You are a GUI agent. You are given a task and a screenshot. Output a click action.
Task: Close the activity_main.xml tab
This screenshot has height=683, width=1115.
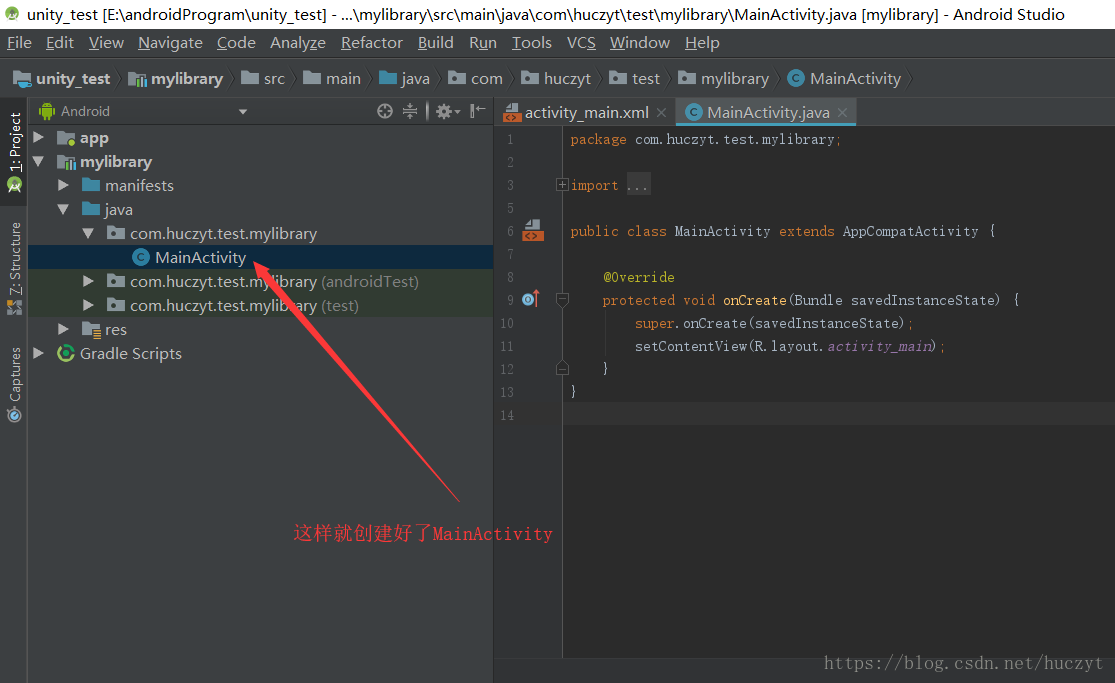[661, 112]
